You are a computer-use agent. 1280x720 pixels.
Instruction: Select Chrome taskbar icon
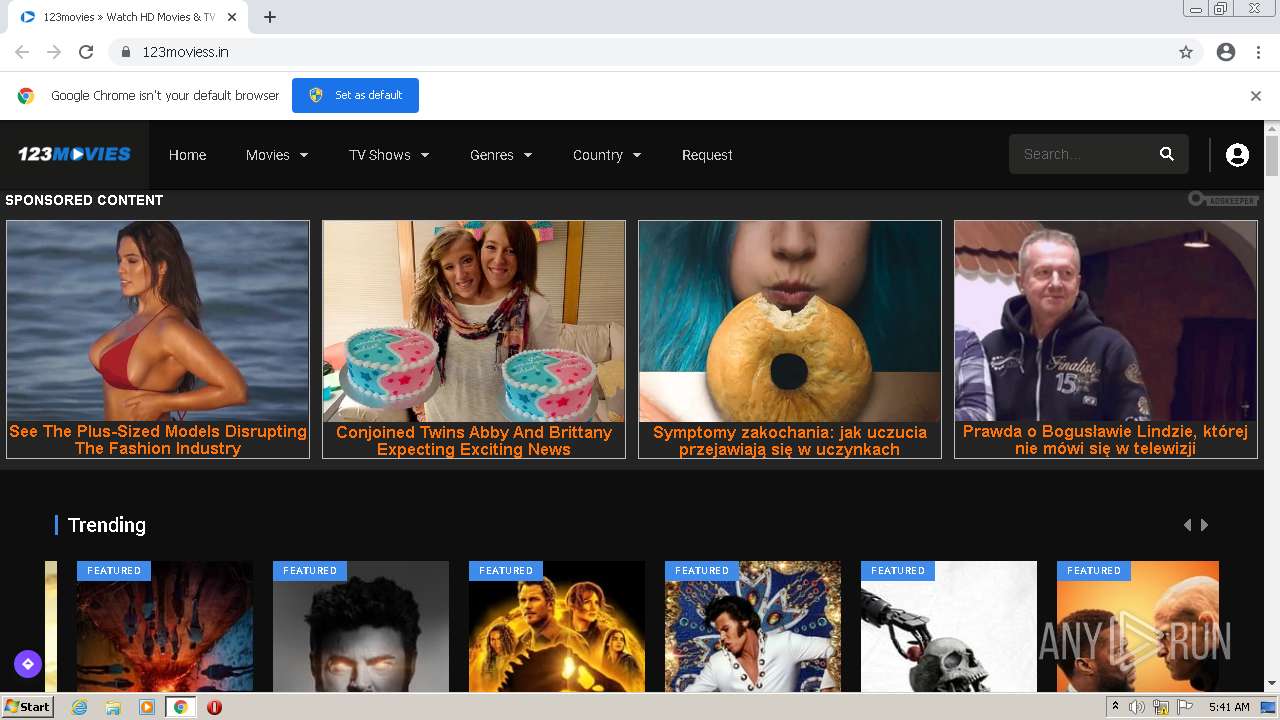pos(181,707)
